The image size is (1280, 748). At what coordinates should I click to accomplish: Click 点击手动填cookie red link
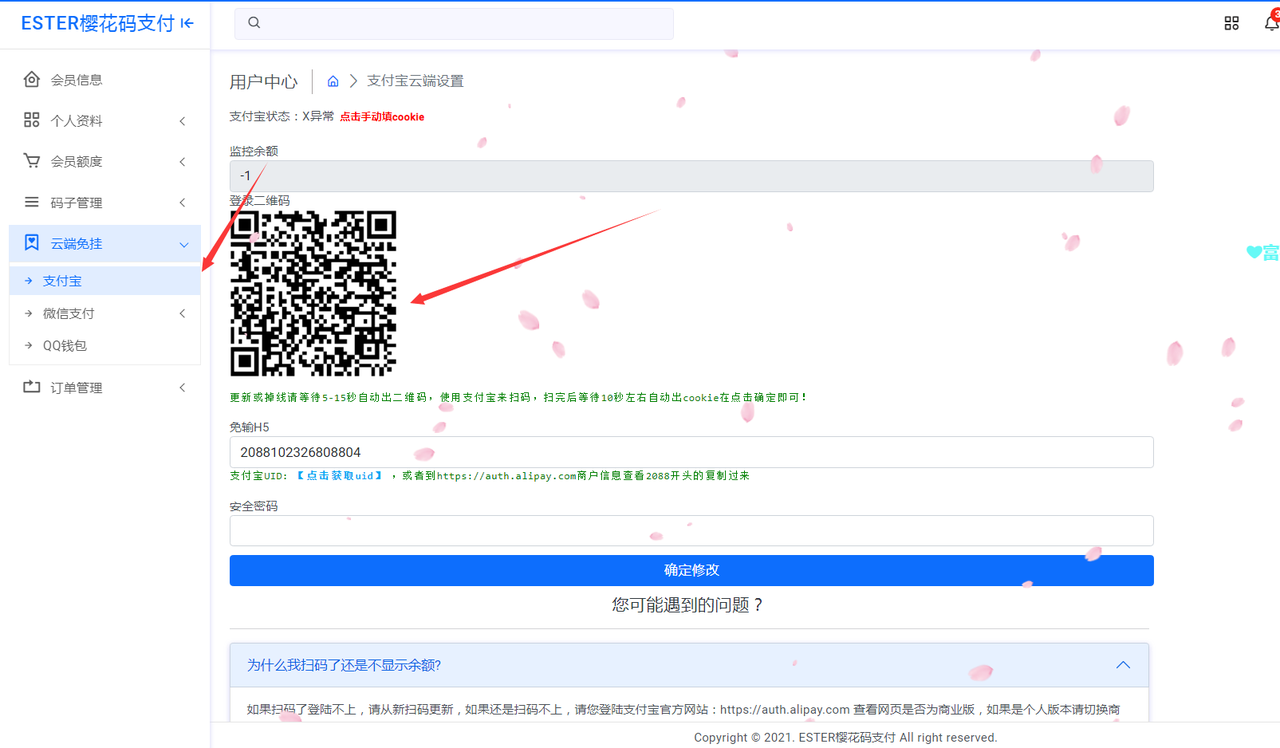coord(382,117)
